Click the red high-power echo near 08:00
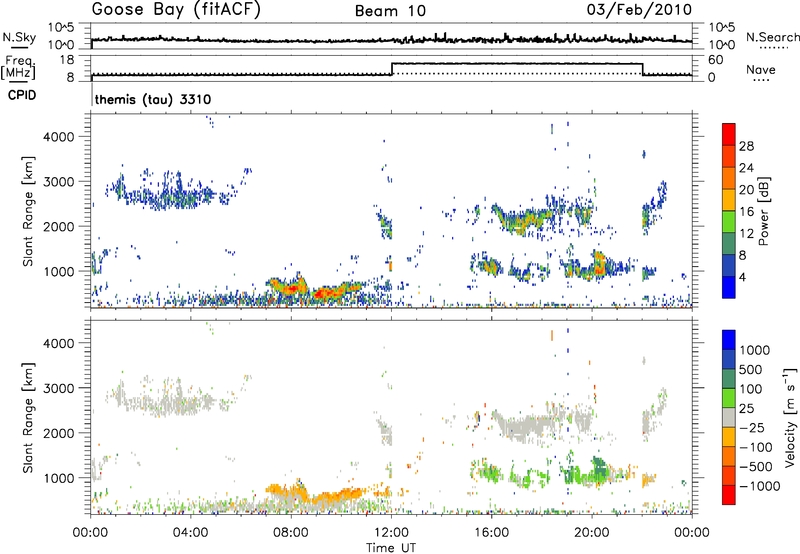The image size is (800, 554). [x=291, y=290]
